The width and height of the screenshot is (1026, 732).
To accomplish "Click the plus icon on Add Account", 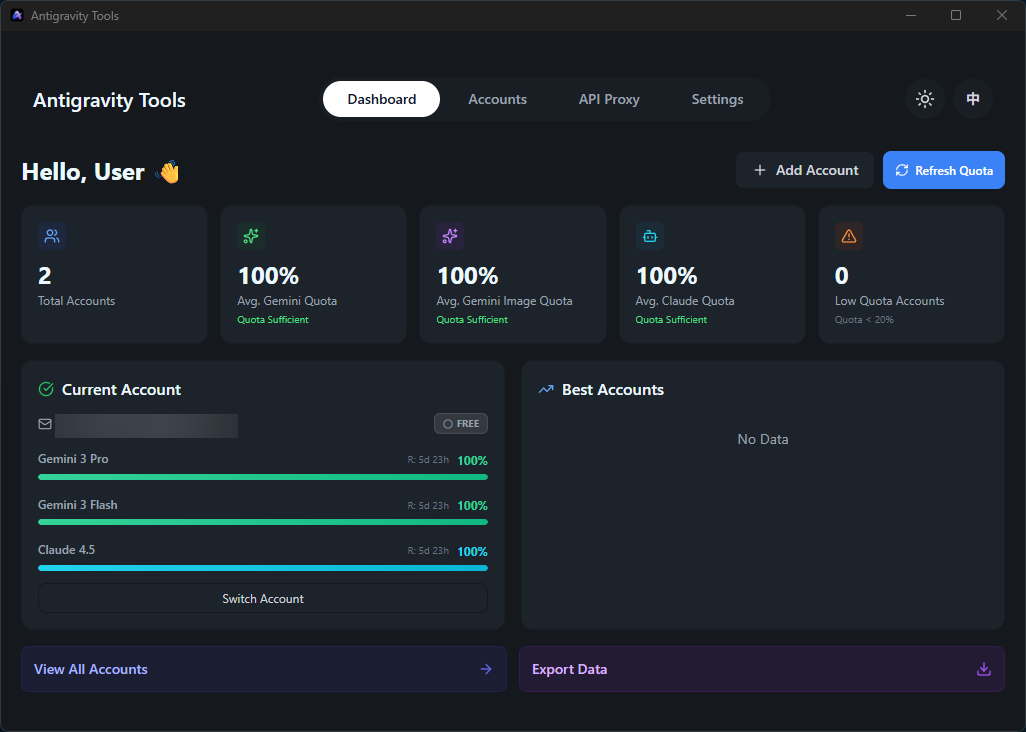I will tap(760, 170).
